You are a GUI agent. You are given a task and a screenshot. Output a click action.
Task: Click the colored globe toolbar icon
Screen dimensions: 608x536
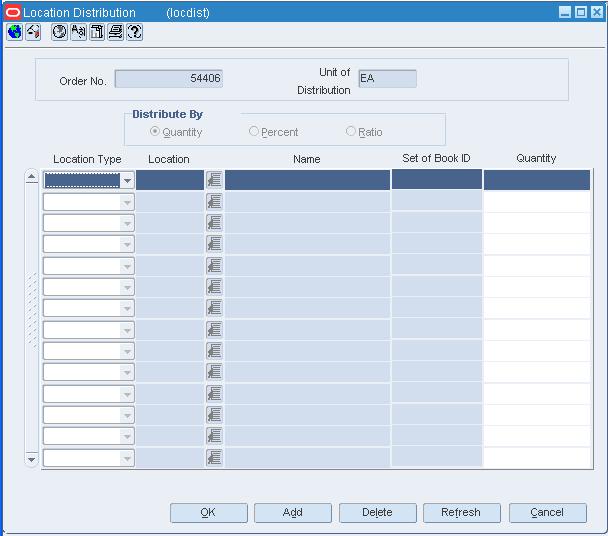[15, 32]
